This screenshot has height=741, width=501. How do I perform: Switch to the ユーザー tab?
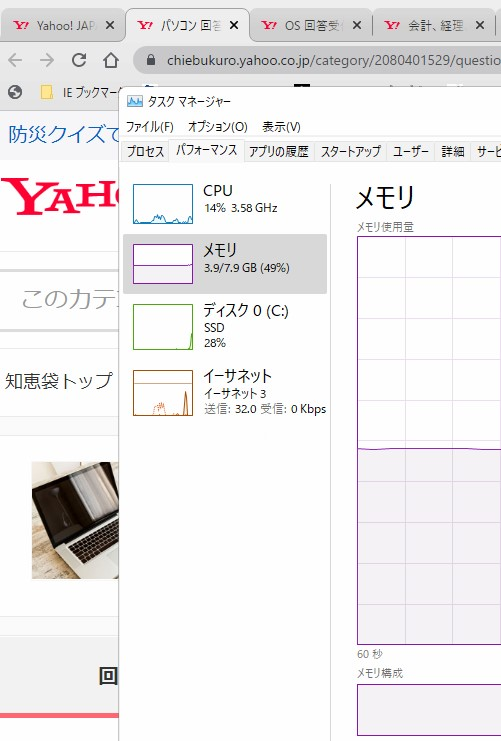point(411,152)
